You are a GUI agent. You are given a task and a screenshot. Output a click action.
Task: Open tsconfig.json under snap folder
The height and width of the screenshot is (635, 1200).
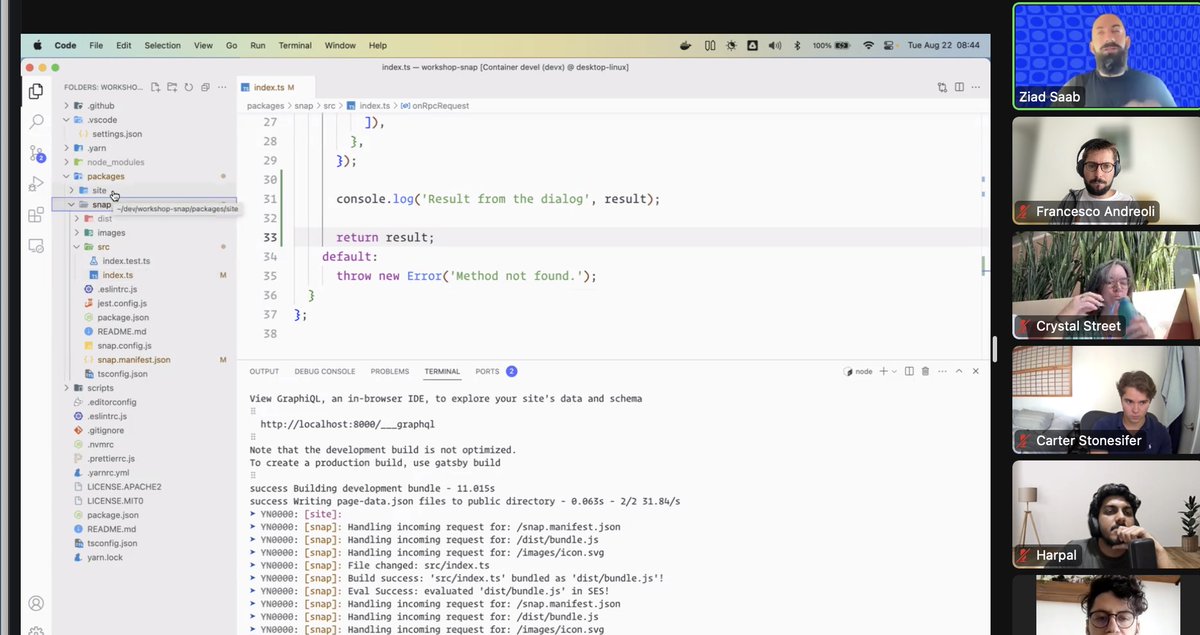pyautogui.click(x=122, y=373)
